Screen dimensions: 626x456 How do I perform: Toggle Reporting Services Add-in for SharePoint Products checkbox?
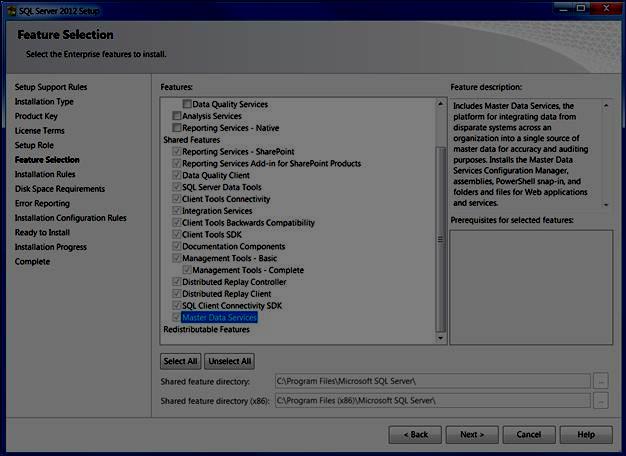pyautogui.click(x=176, y=163)
